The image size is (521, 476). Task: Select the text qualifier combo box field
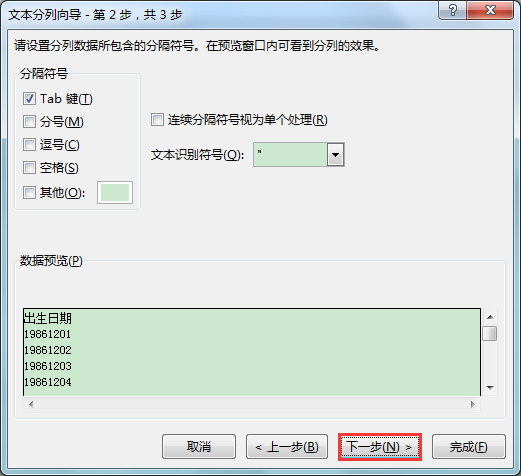290,155
